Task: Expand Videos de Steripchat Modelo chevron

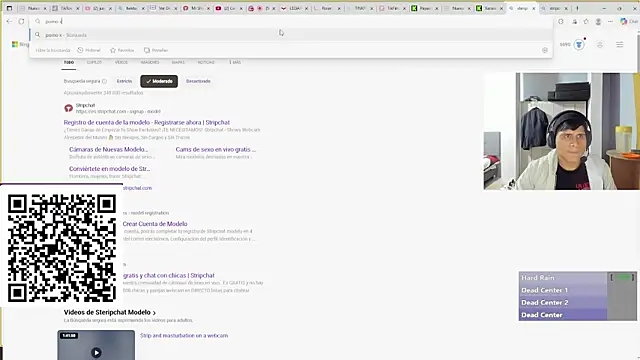Action: point(154,313)
